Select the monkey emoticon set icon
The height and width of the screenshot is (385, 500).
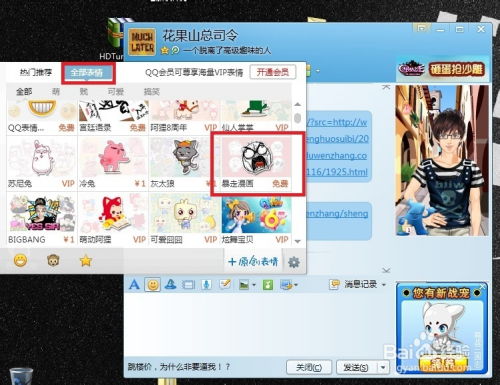point(53,260)
